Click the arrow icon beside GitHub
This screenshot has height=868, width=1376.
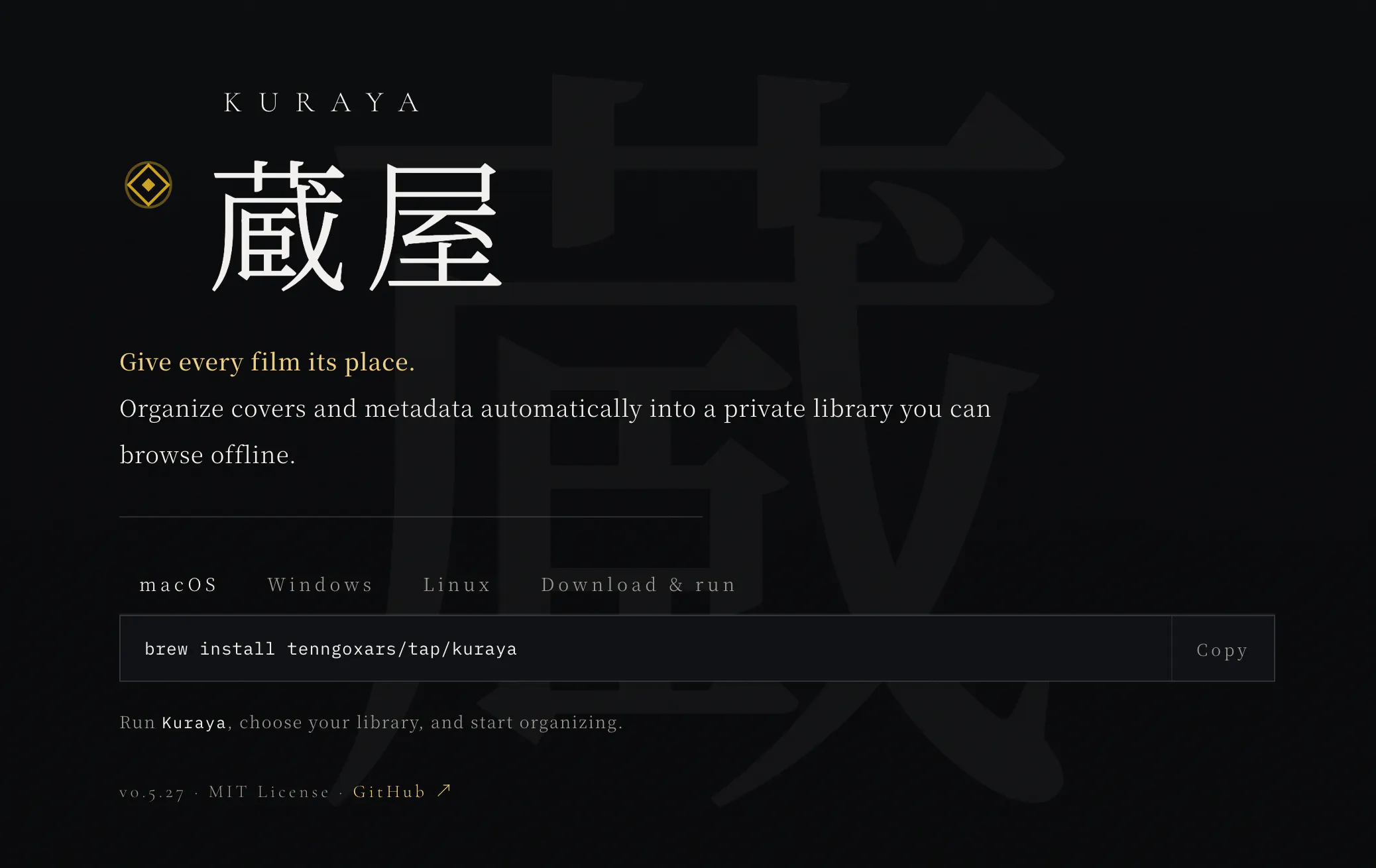tap(444, 790)
